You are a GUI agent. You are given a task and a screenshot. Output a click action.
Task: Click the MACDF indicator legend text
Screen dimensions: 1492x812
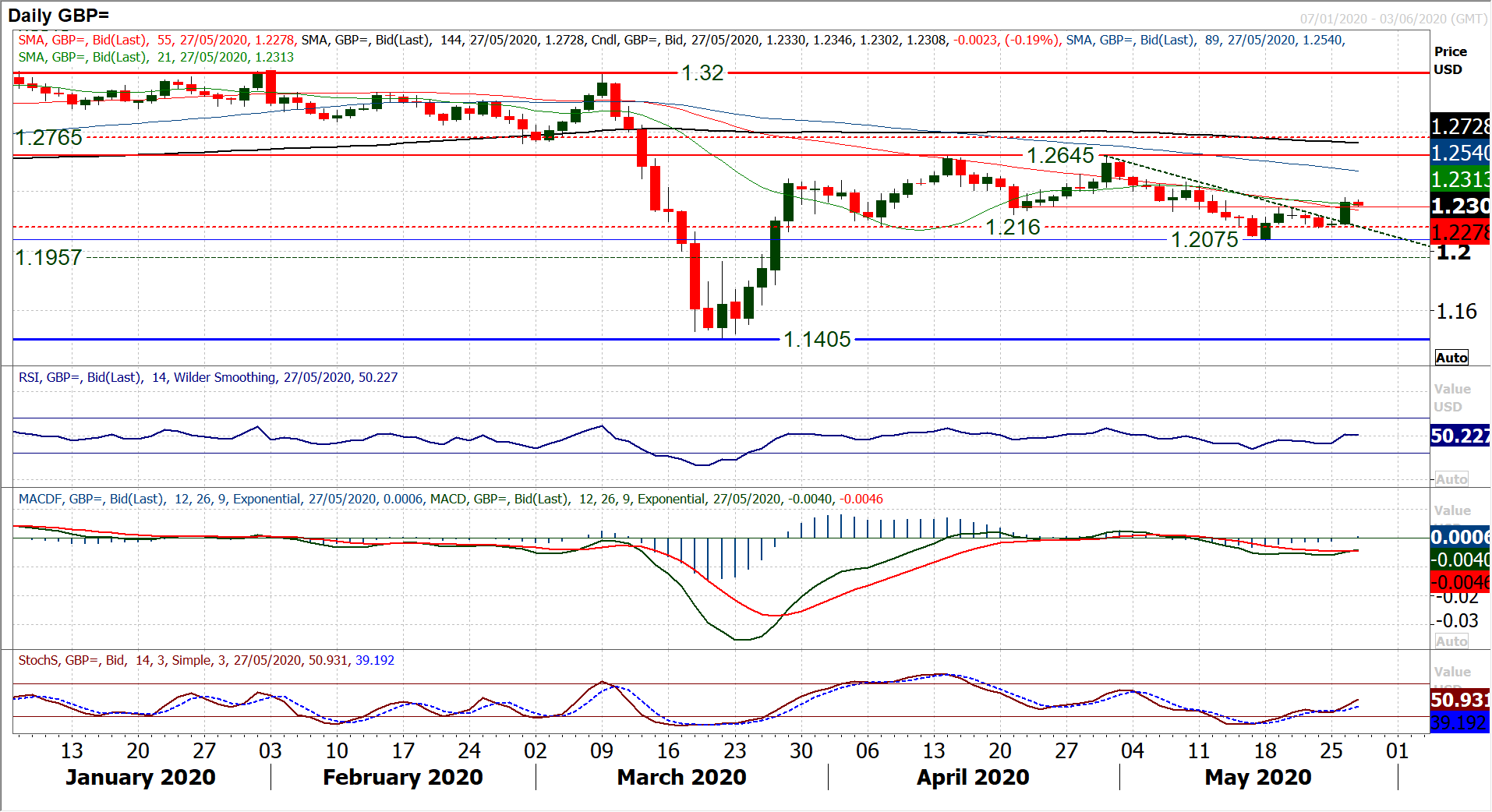pyautogui.click(x=451, y=500)
